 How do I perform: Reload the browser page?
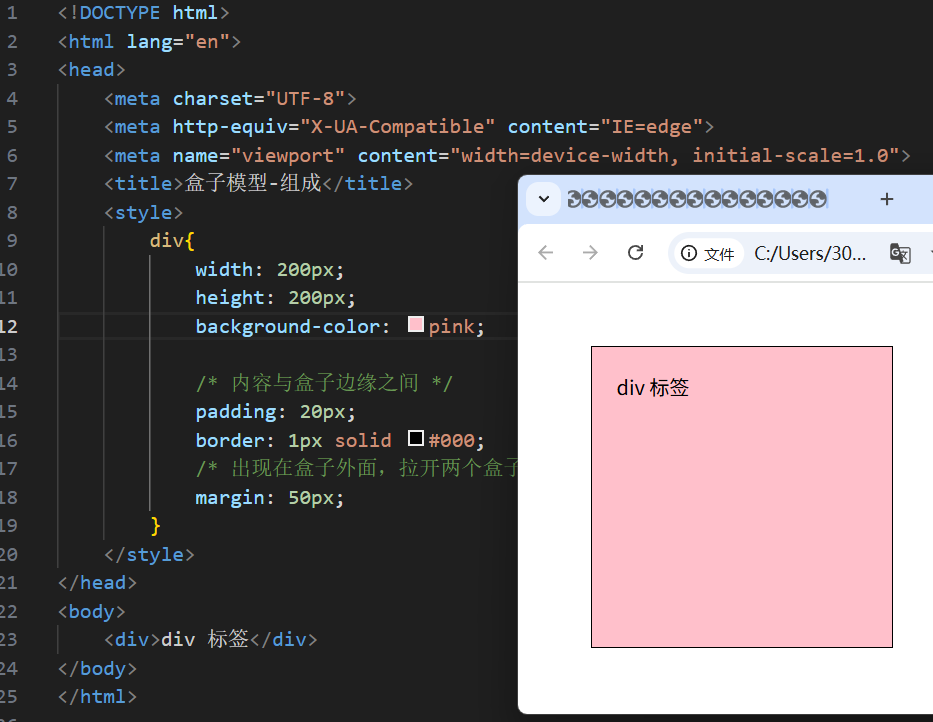click(635, 253)
